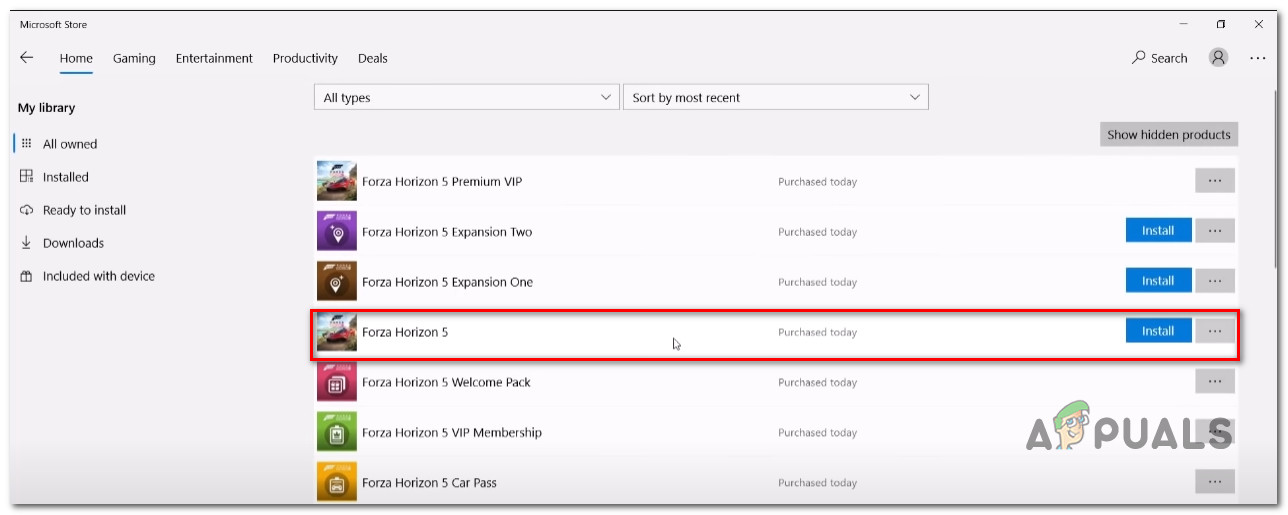Expand the All types filter dropdown
Screen dimensions: 1288x515
point(466,98)
